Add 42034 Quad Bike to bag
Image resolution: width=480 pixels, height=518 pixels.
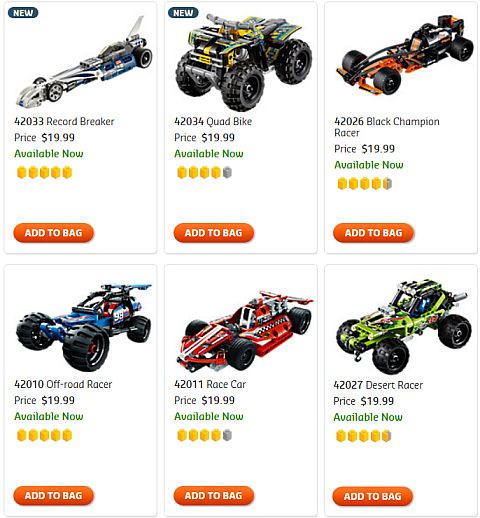coord(214,233)
